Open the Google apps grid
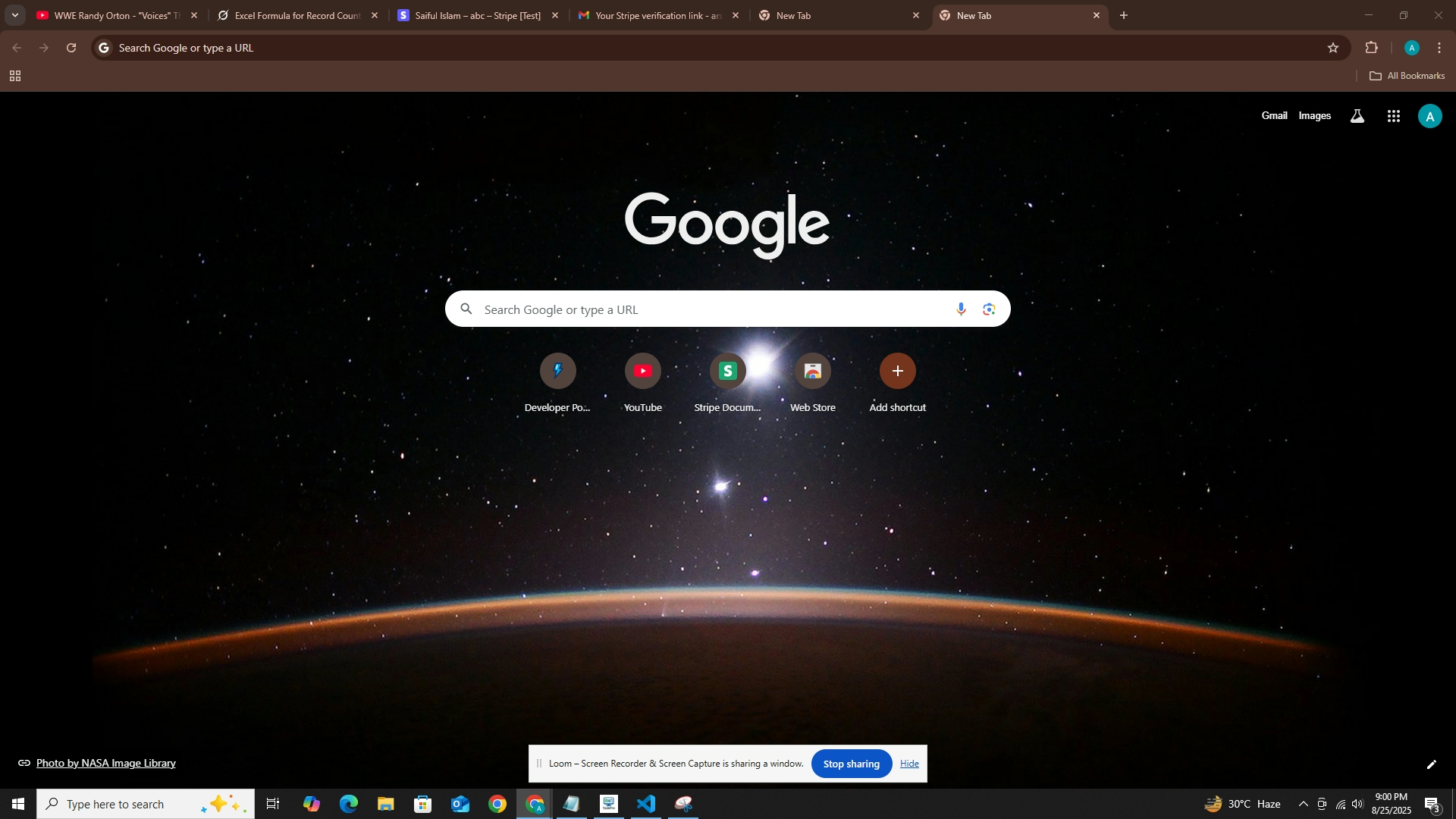This screenshot has width=1456, height=819. point(1393,116)
